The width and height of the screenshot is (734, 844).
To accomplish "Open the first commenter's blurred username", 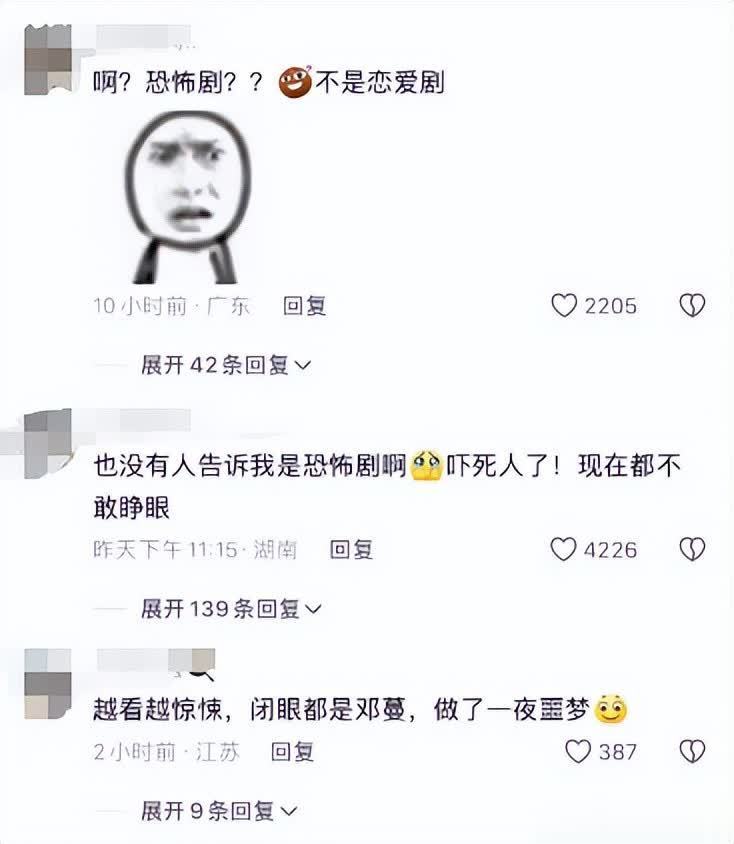I will click(143, 37).
